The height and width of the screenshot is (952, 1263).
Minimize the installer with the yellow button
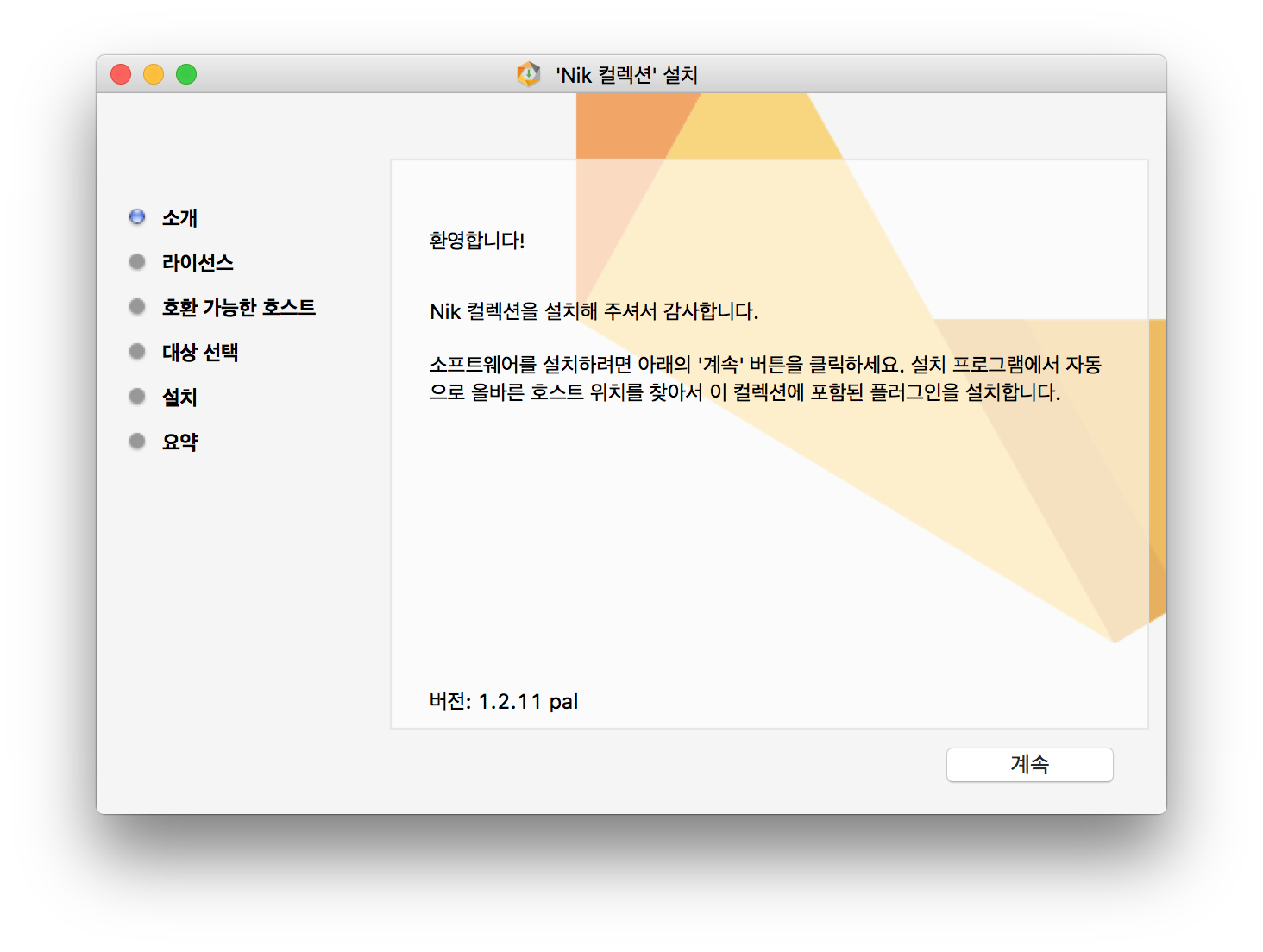[154, 74]
